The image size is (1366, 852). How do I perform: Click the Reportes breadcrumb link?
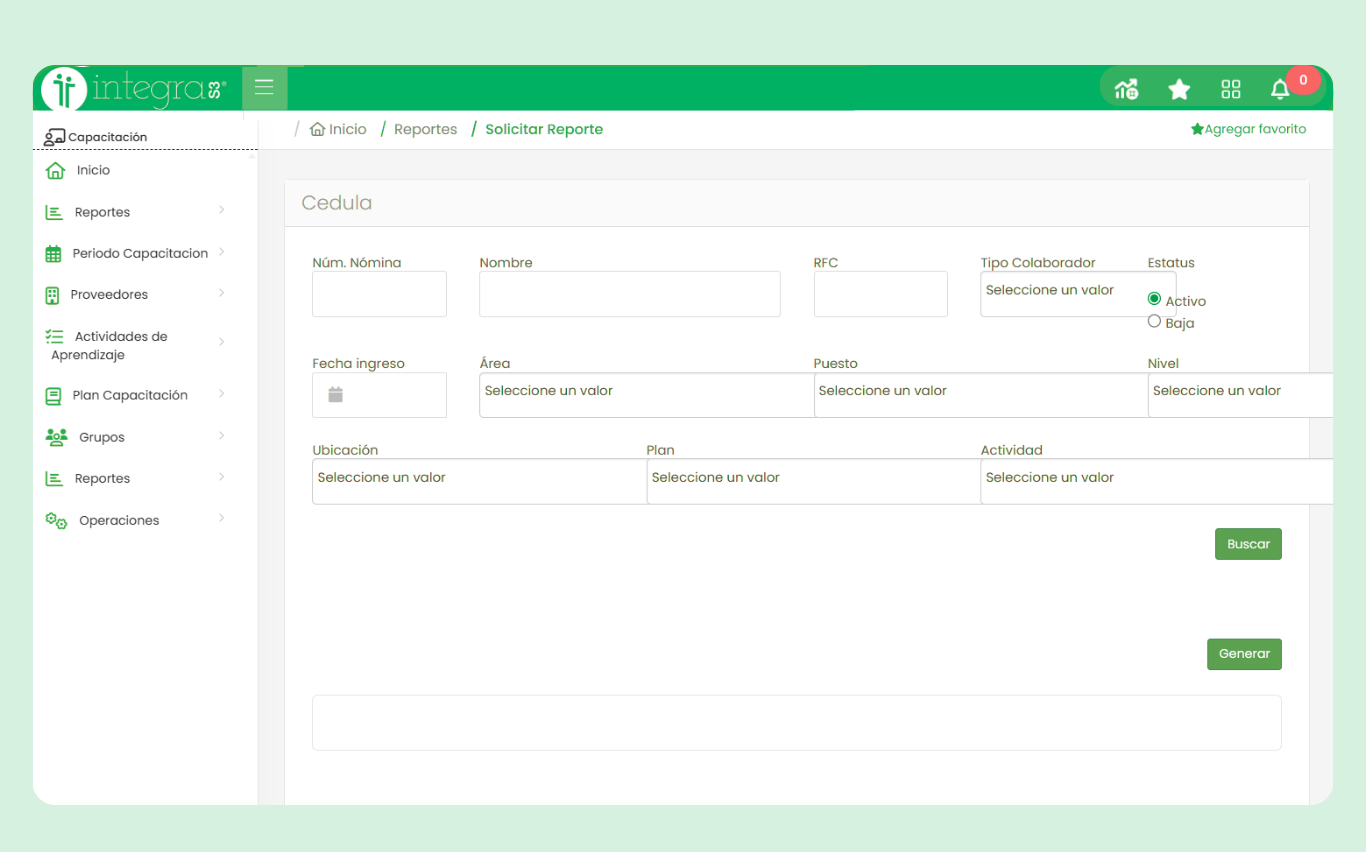[x=426, y=129]
